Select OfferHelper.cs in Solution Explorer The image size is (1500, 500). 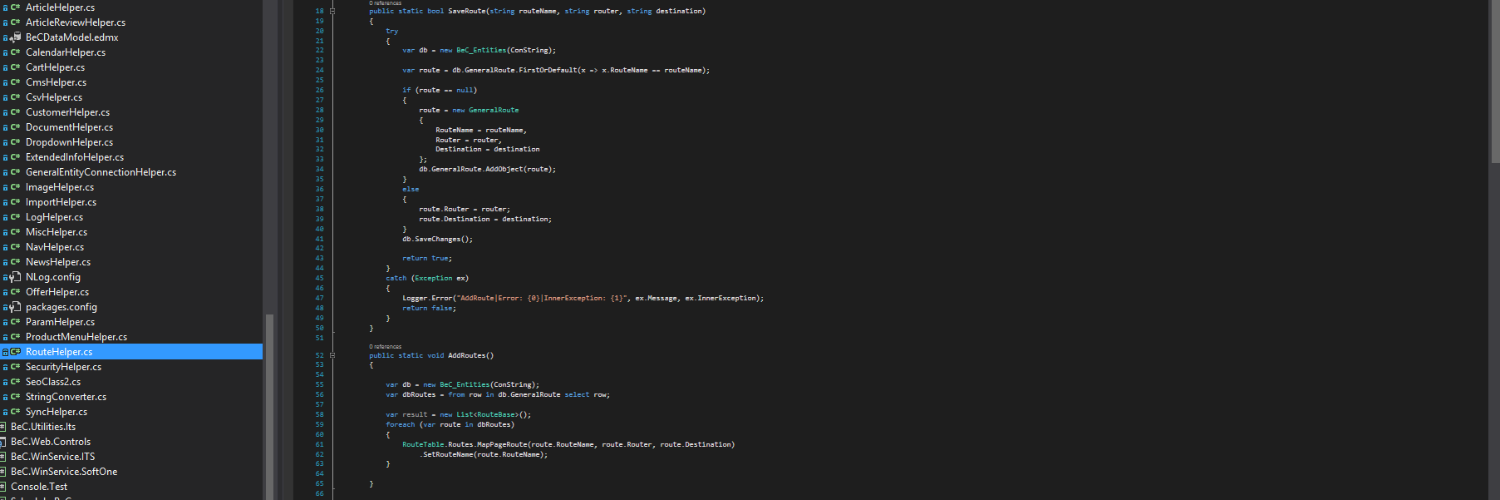point(57,292)
